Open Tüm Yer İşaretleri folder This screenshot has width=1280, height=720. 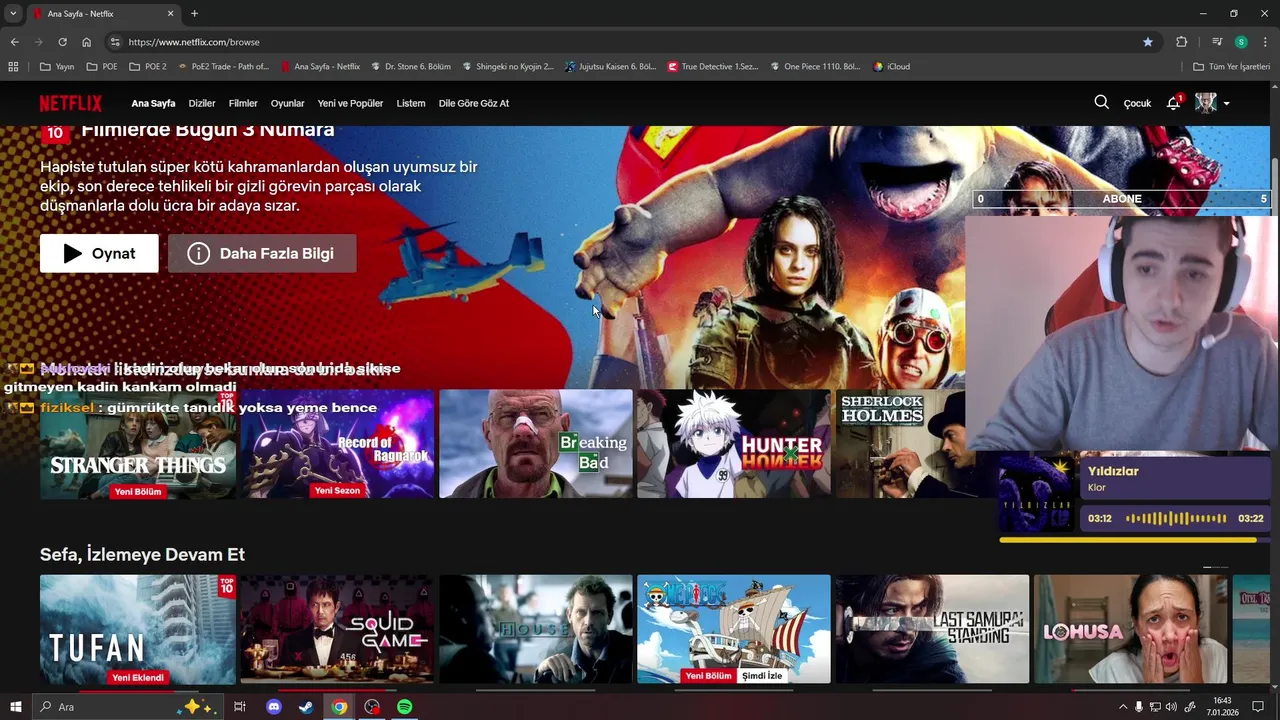1232,67
